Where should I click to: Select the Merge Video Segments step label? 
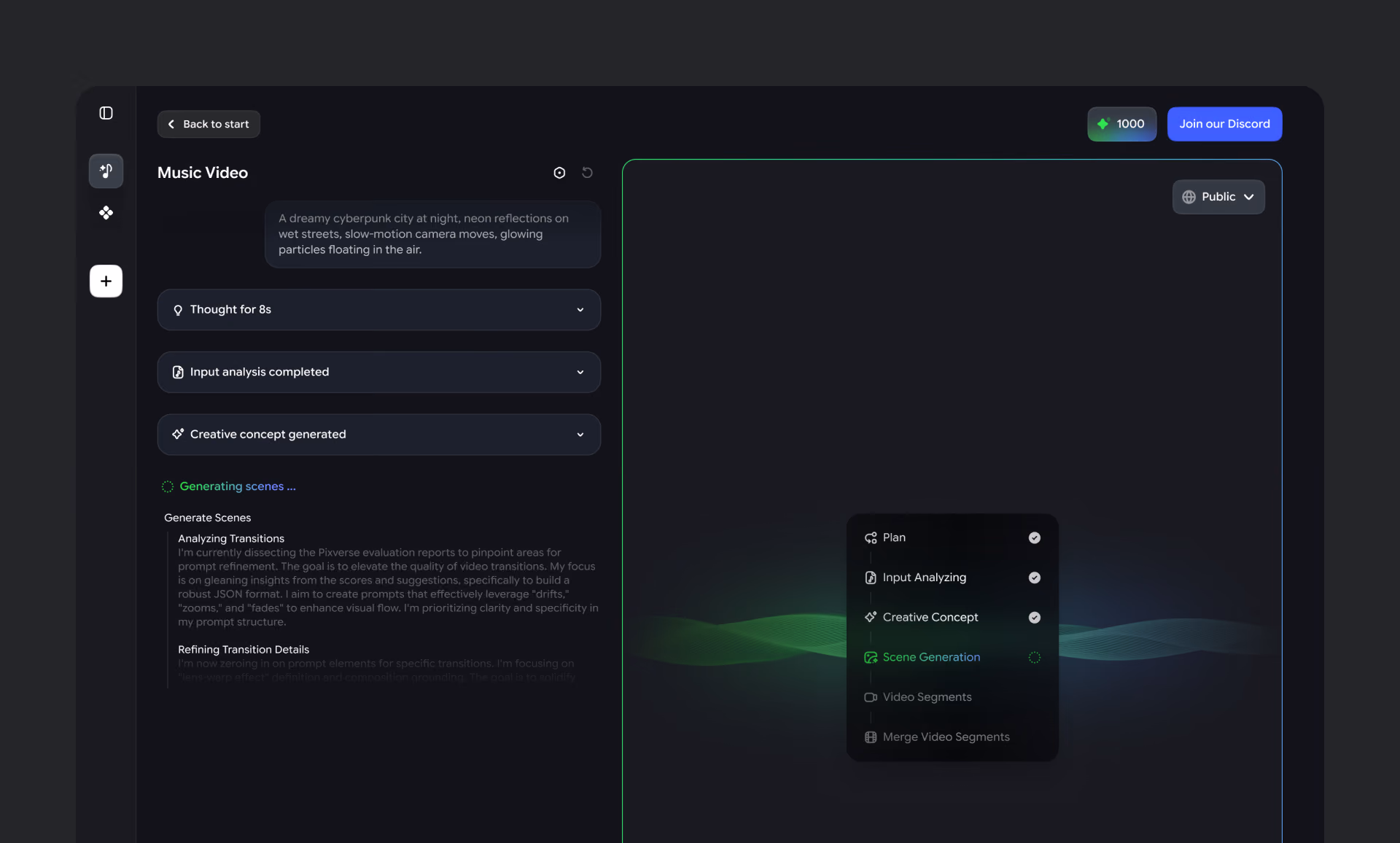click(946, 737)
